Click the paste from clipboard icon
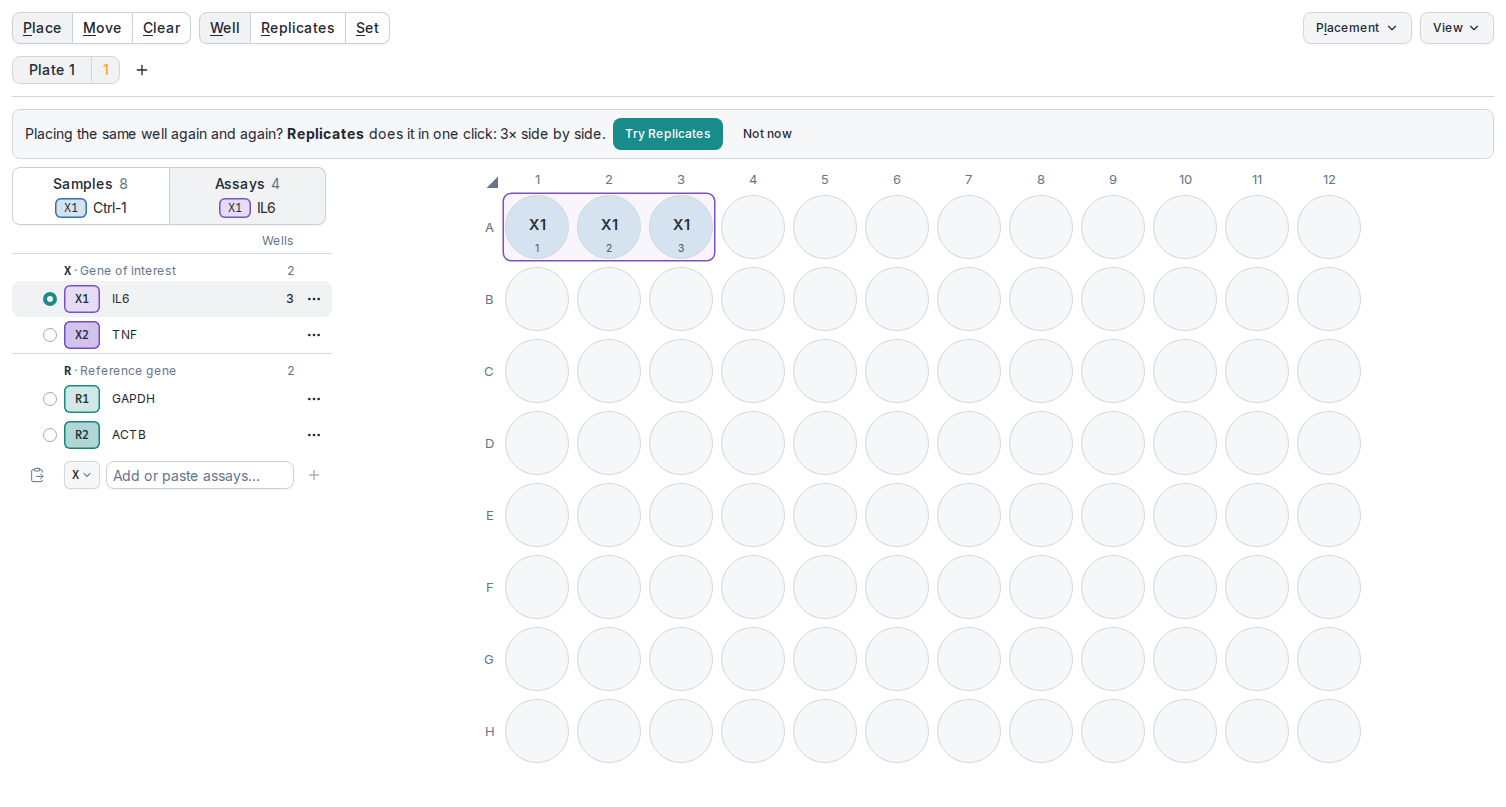The image size is (1506, 807). coord(38,475)
